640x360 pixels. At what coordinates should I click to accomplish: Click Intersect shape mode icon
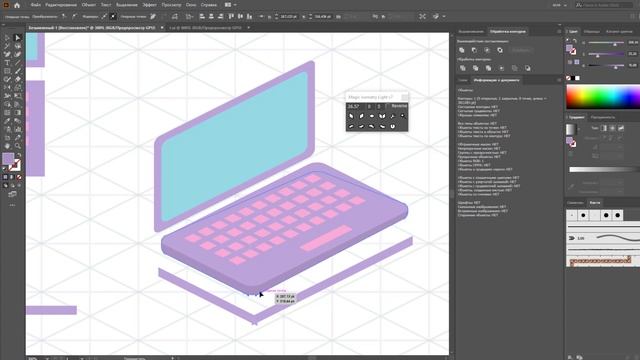click(487, 50)
